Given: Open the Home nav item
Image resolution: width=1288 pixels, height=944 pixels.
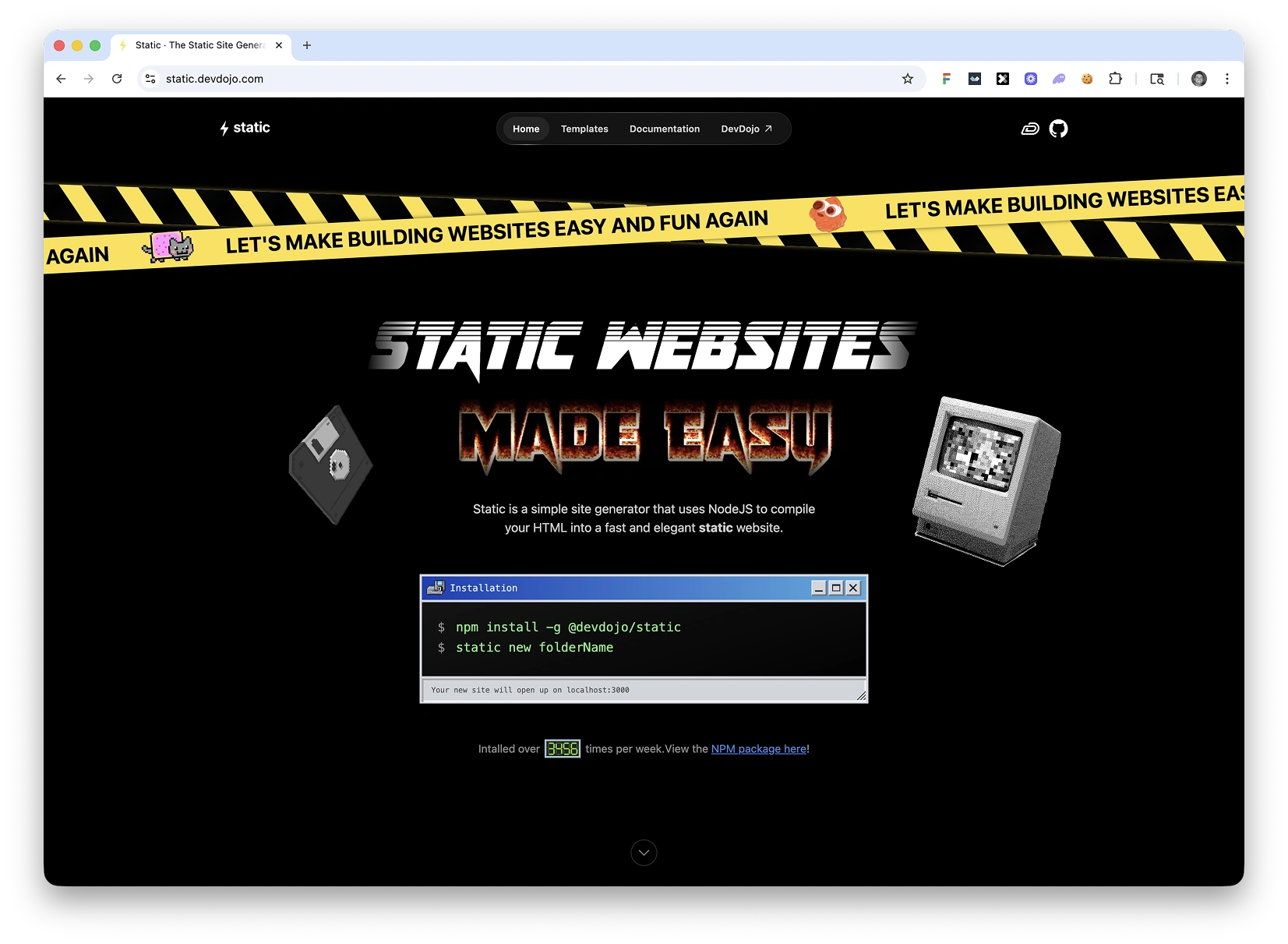Looking at the screenshot, I should 526,129.
